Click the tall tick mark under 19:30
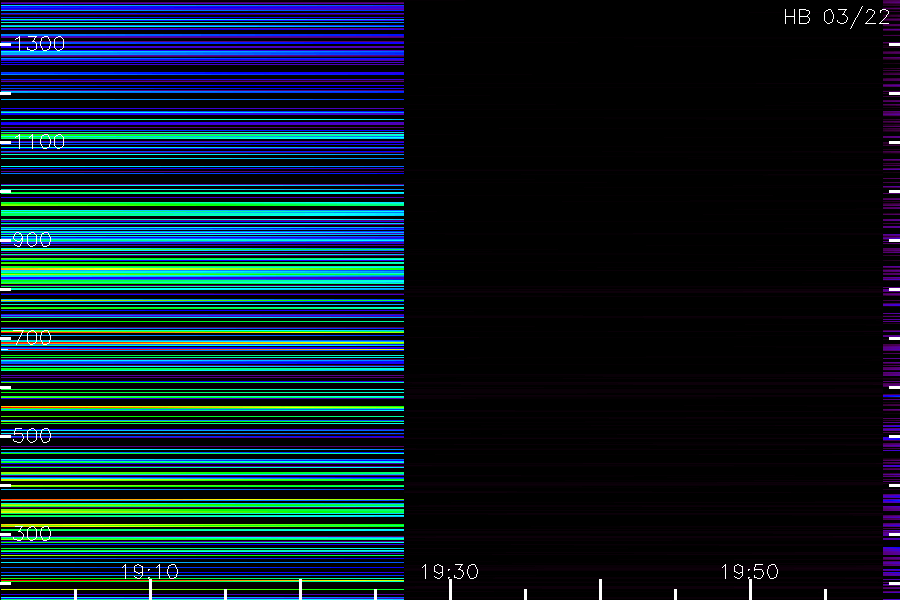Screen dimensions: 900x600 (451, 590)
